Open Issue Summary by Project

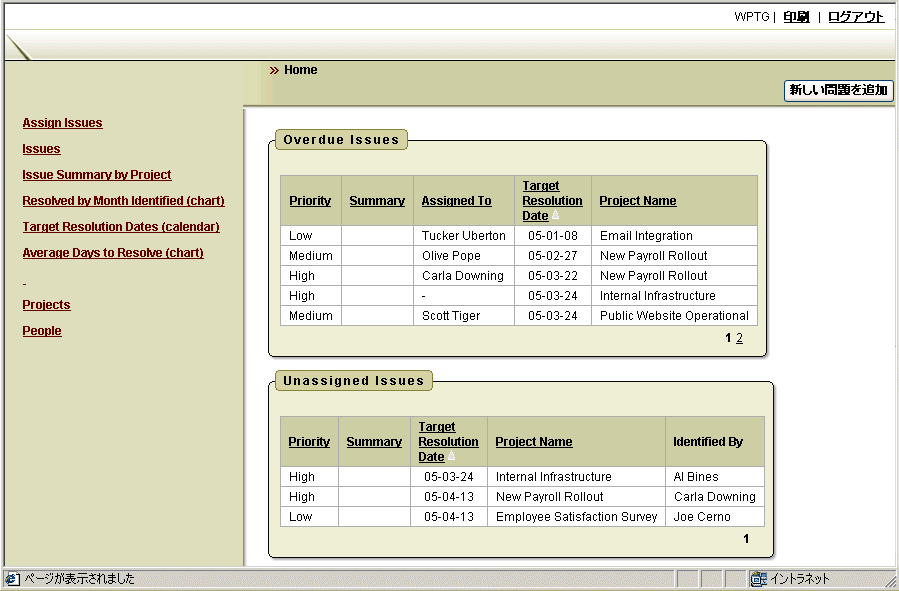tap(97, 175)
